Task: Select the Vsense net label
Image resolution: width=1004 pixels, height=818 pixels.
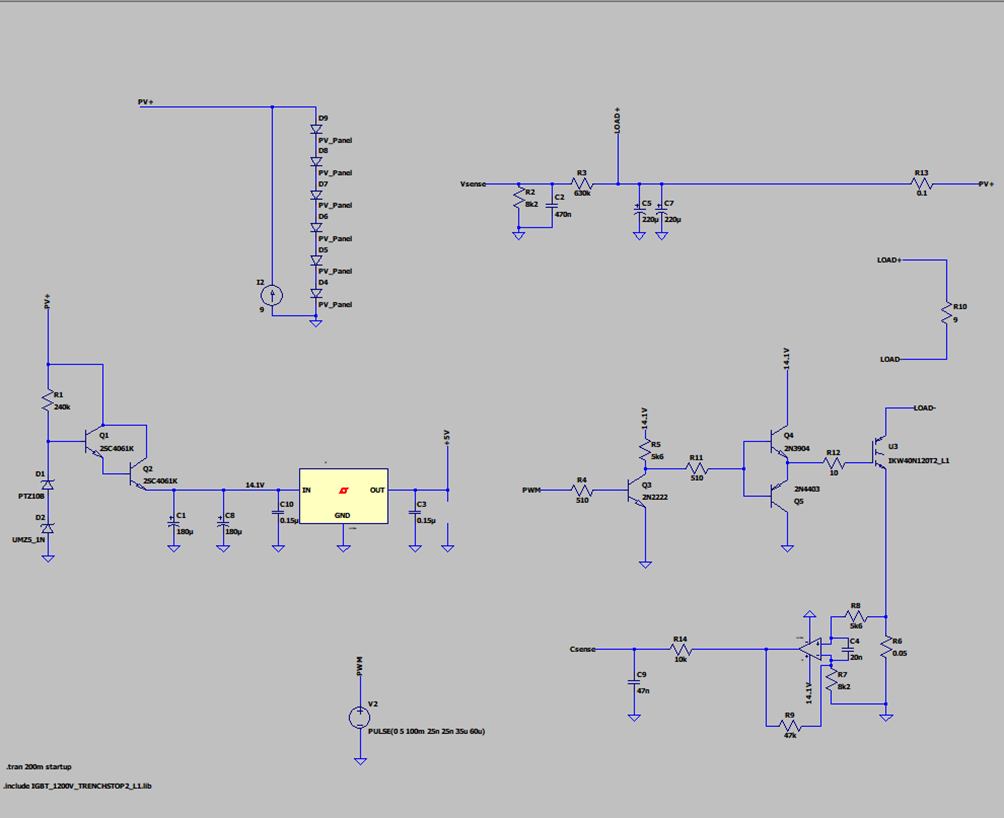Action: pos(473,184)
